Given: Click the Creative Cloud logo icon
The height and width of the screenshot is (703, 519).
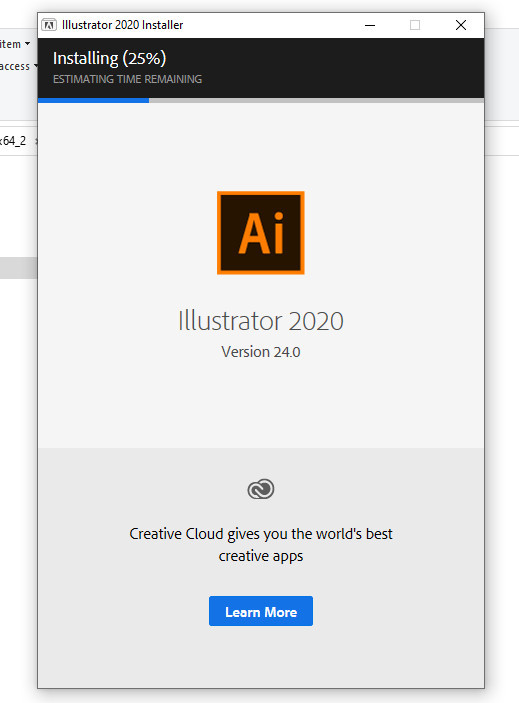Looking at the screenshot, I should point(261,489).
